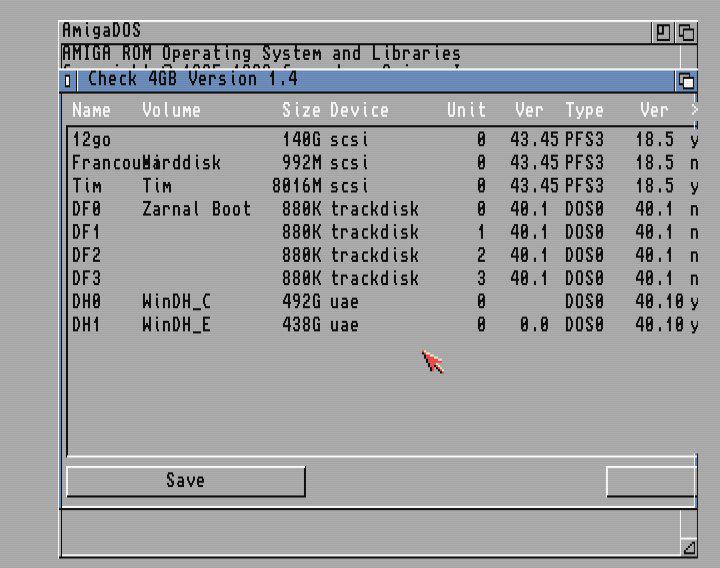
Task: Click the Check 4GB Version 1.4 title bar
Action: [376, 81]
